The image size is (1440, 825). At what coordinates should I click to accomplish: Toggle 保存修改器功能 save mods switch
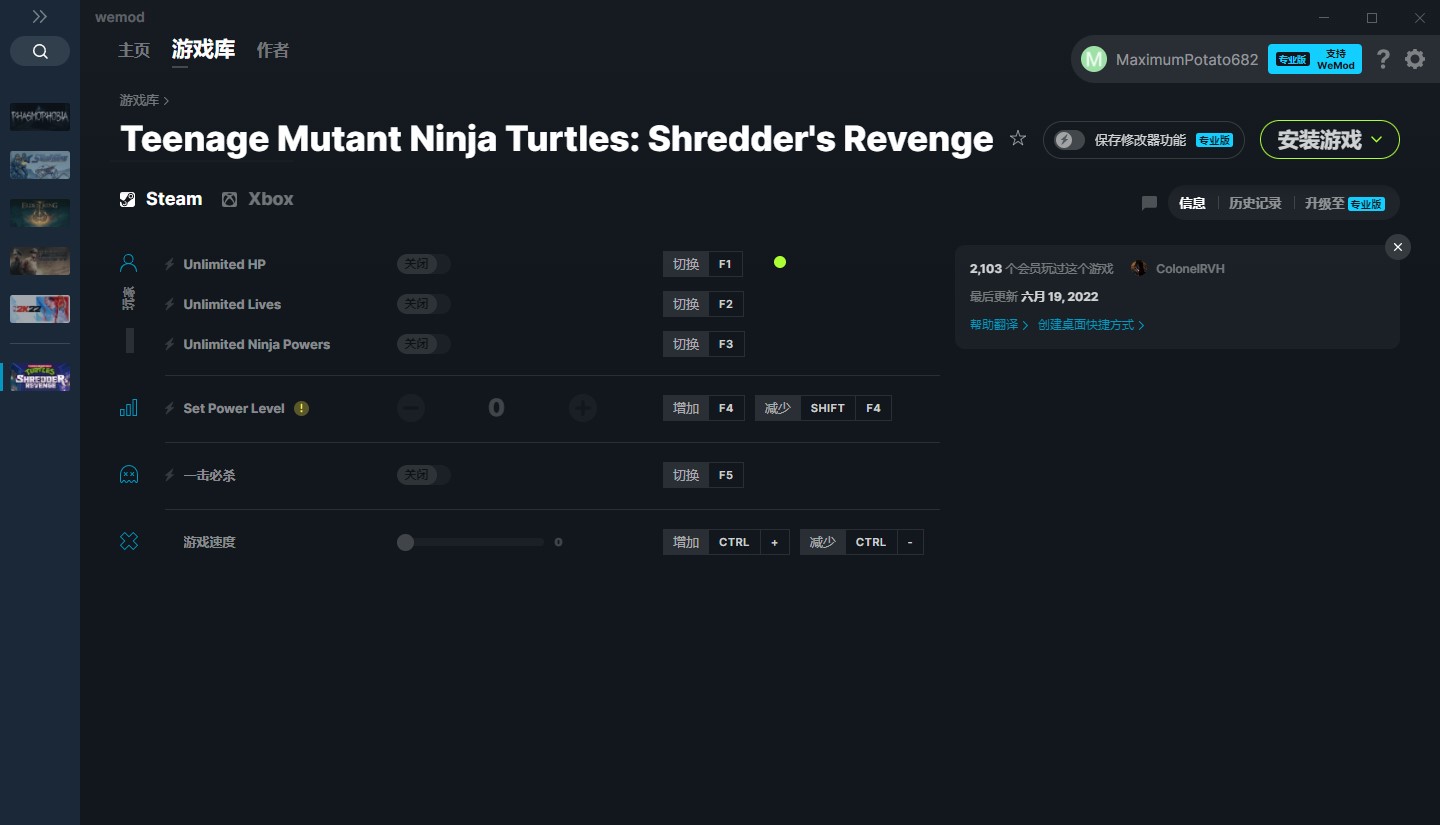click(1069, 140)
